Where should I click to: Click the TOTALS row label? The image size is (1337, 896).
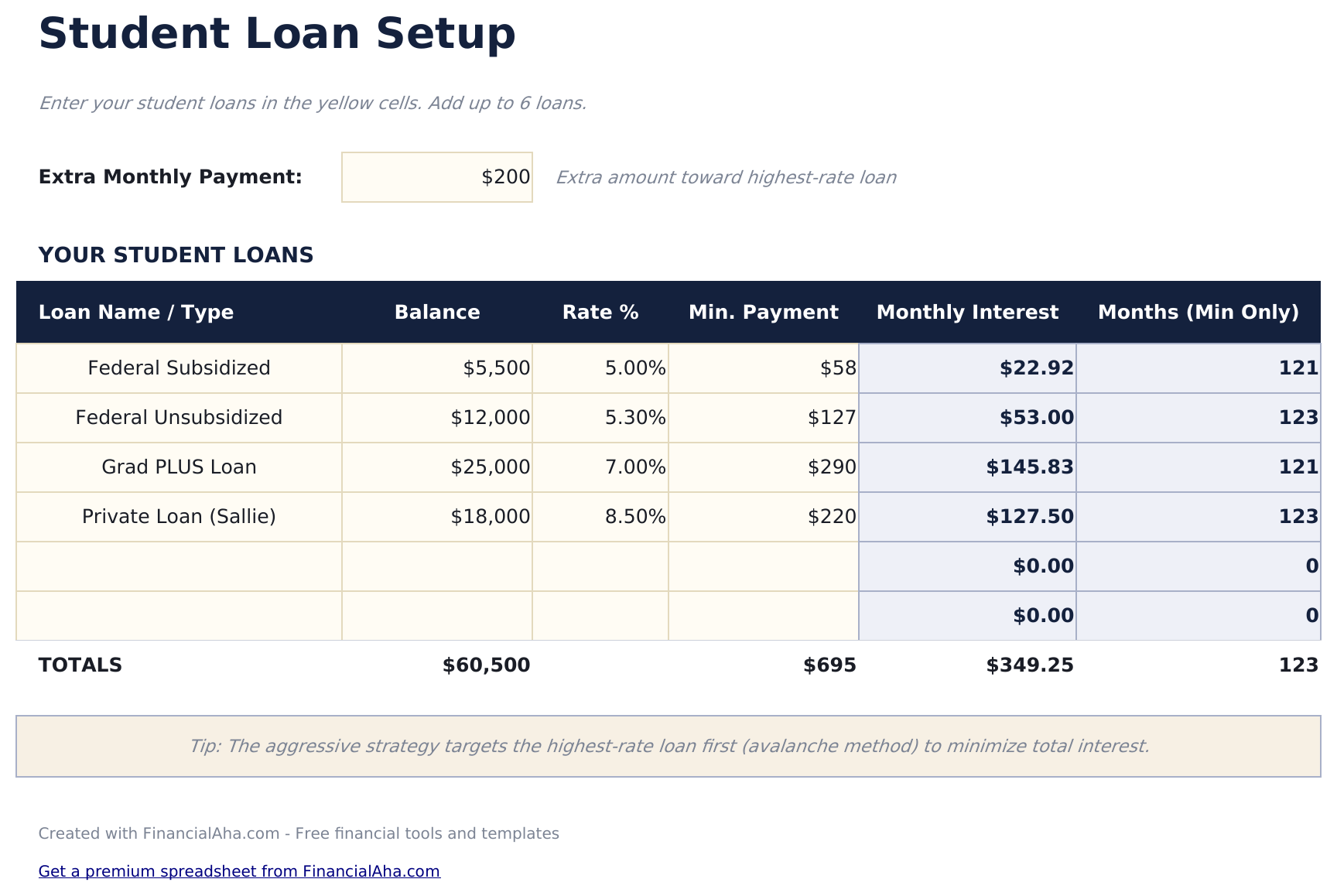80,664
